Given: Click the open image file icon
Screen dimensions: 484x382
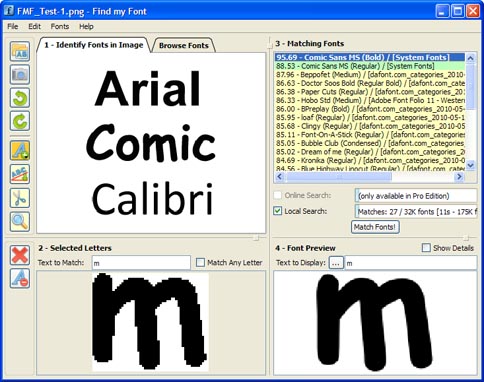Looking at the screenshot, I should (20, 51).
